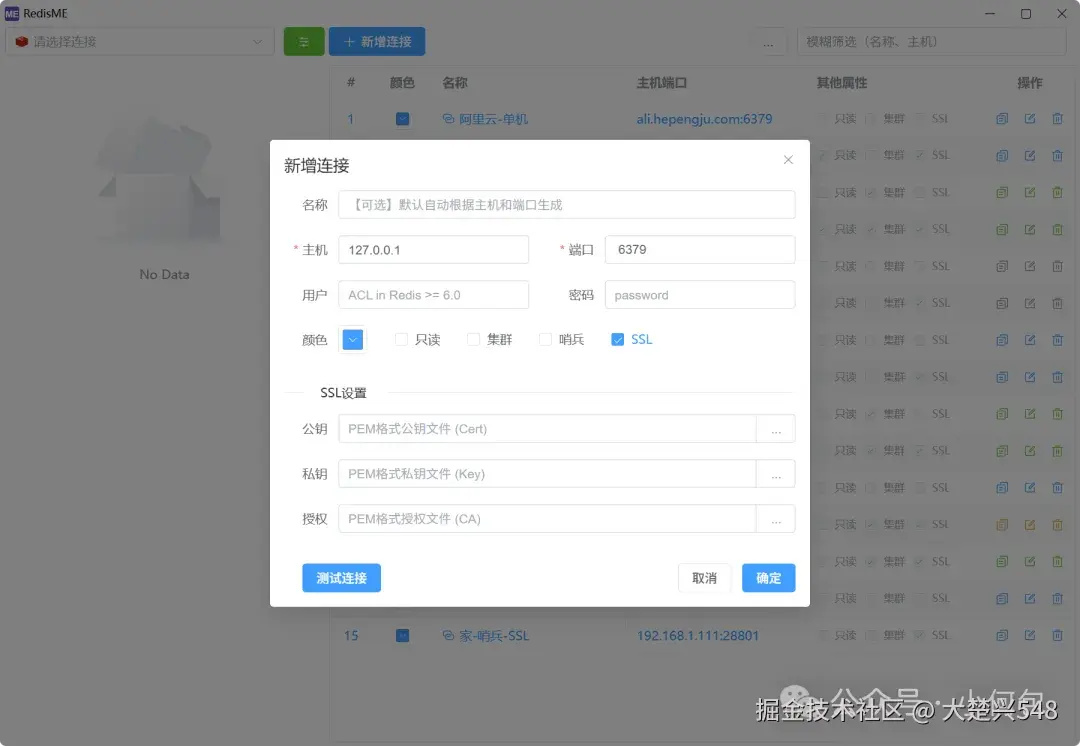
Task: Click the 颜色 column header
Action: coord(402,83)
